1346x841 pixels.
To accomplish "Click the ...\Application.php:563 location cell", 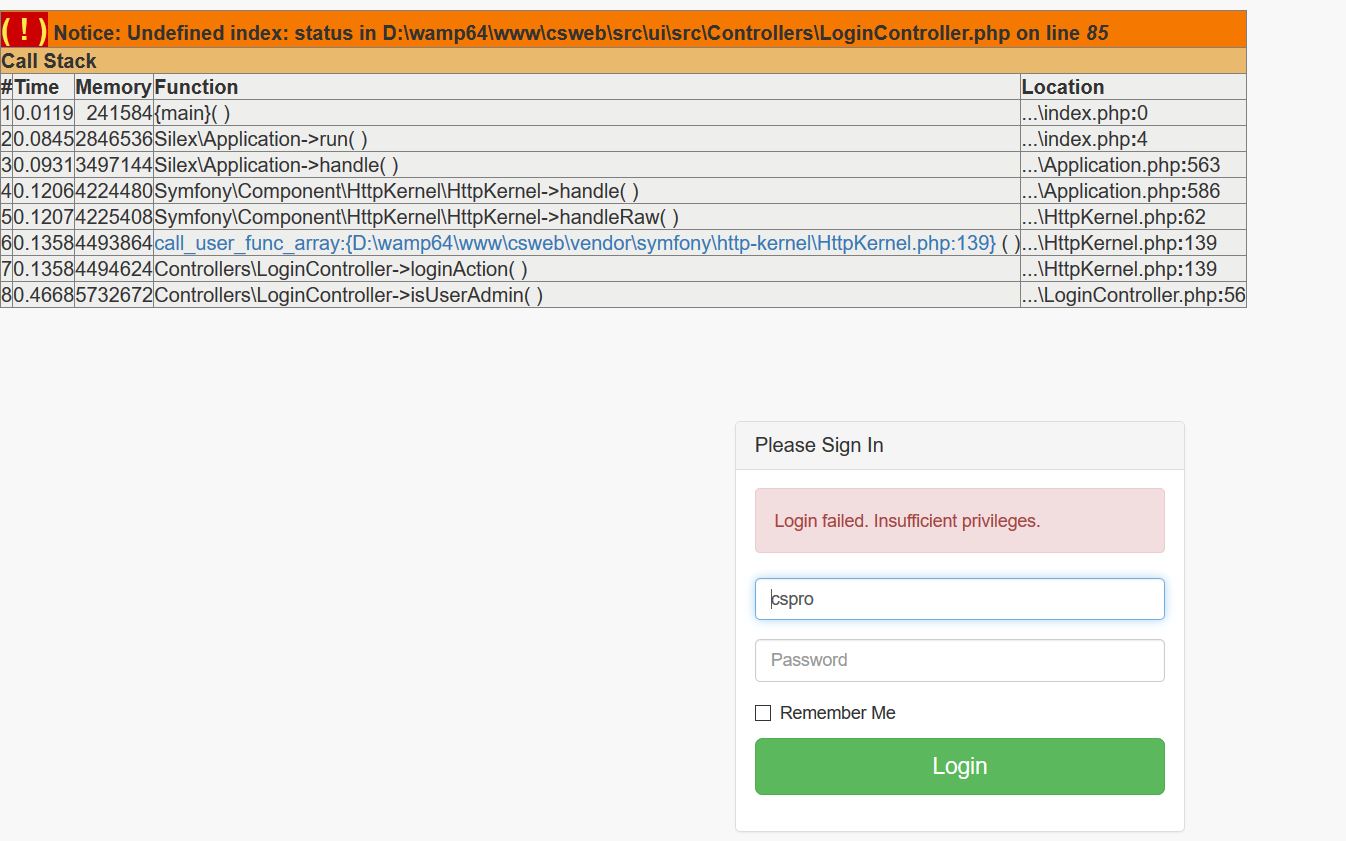I will click(1133, 165).
